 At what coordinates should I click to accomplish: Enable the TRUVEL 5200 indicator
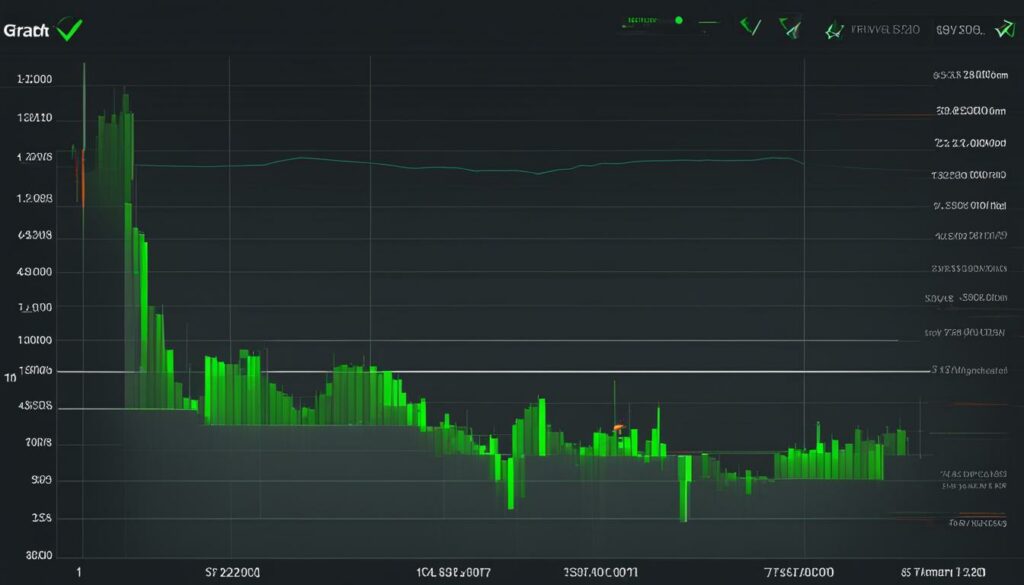click(x=883, y=29)
